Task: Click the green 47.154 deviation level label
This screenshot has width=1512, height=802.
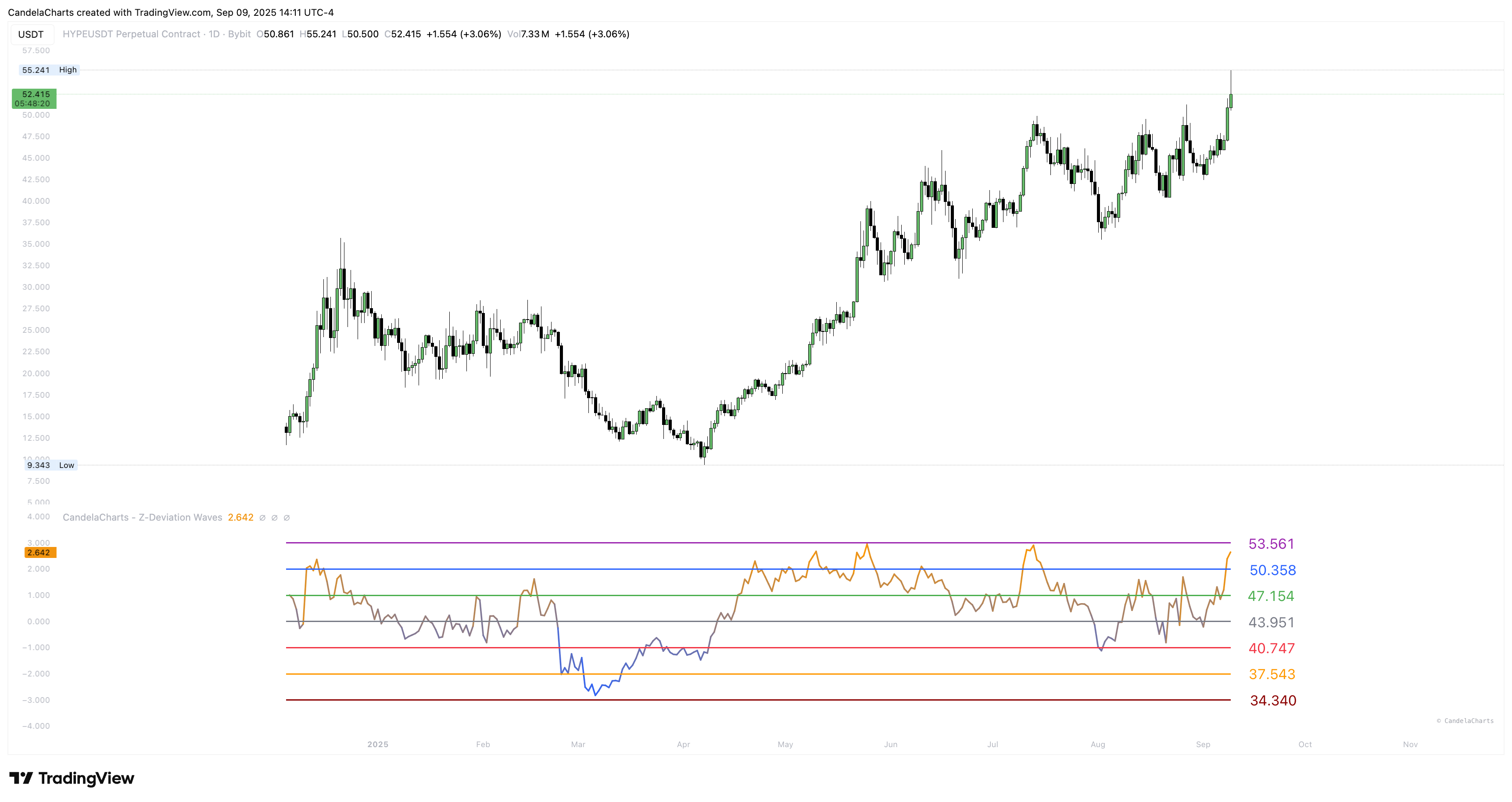Action: point(1271,596)
